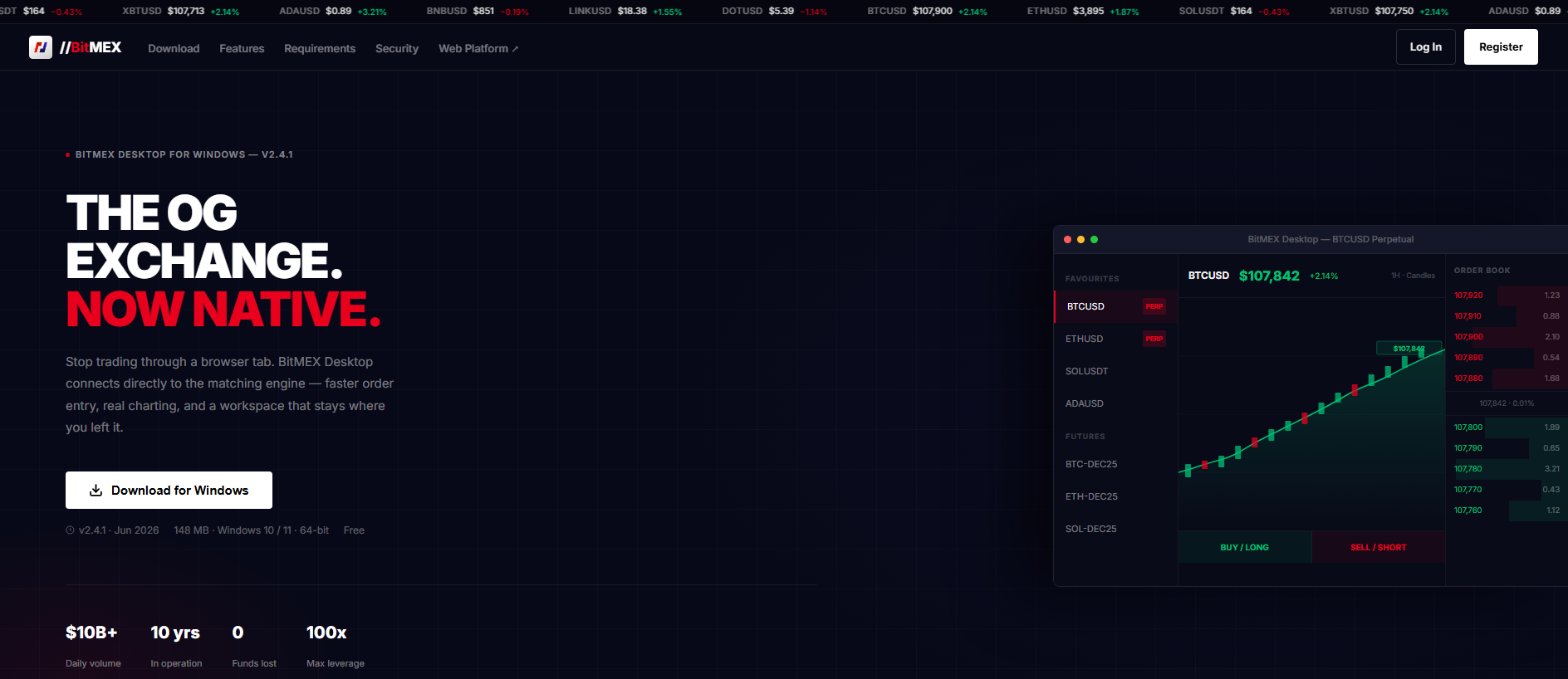Open the Requirements nav item
The image size is (1568, 679).
click(x=320, y=48)
